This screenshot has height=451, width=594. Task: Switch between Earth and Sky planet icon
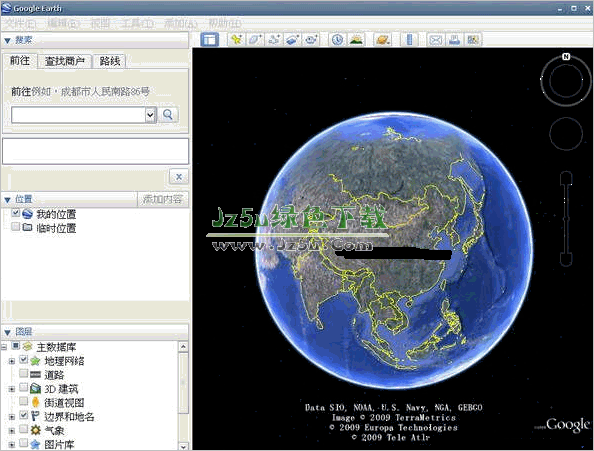(383, 39)
